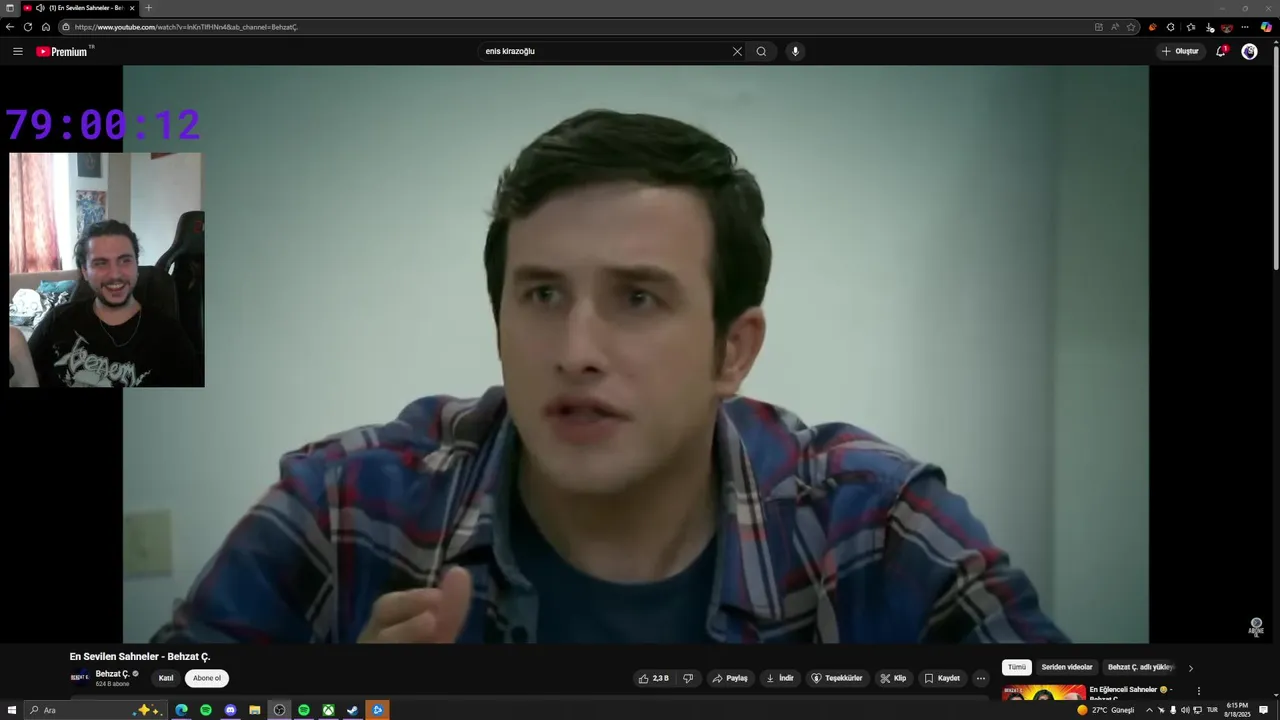1280x720 pixels.
Task: Open Behzat Ç. channel name link
Action: coord(113,674)
